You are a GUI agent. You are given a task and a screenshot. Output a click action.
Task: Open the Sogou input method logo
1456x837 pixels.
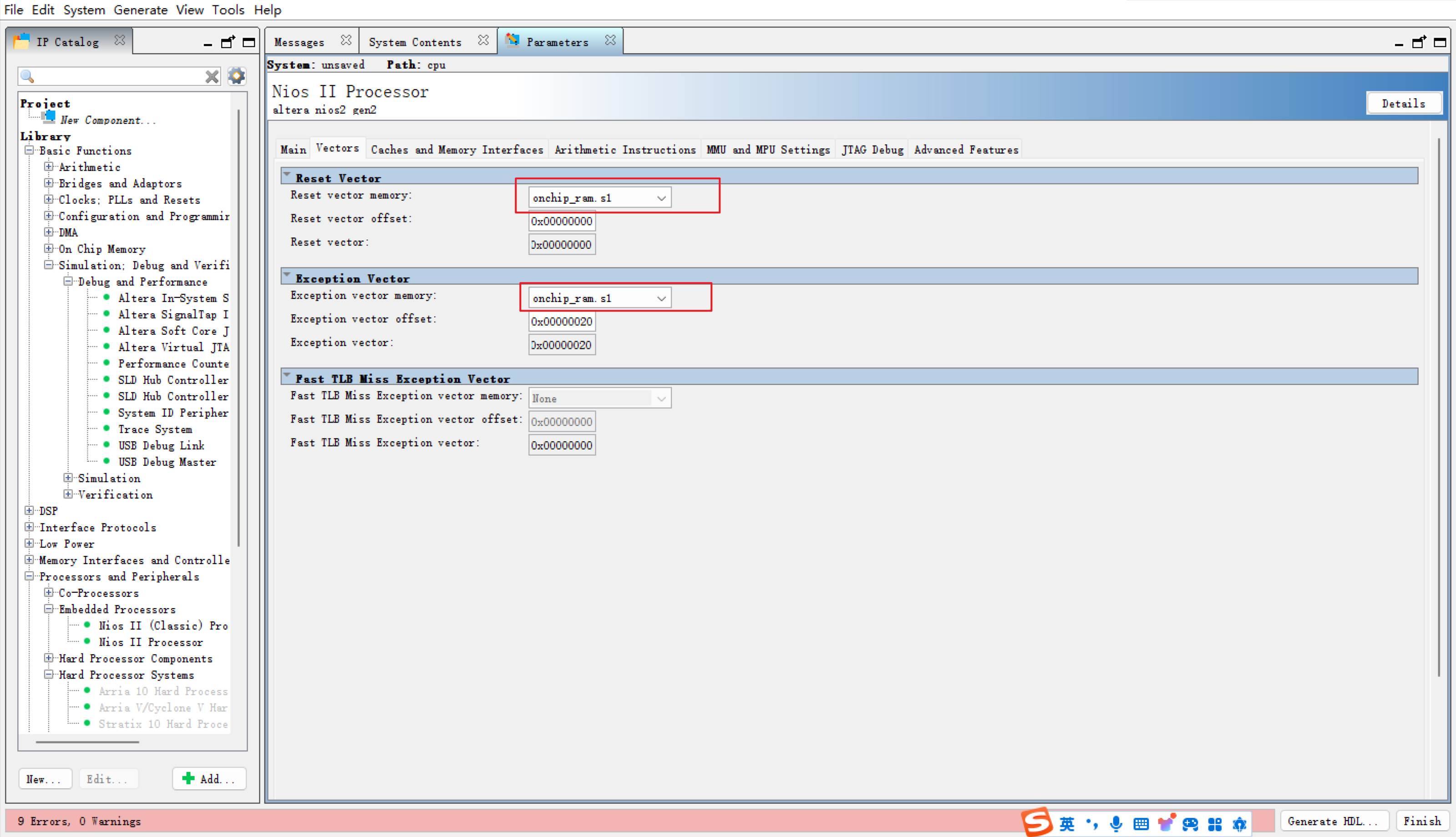[x=1038, y=822]
